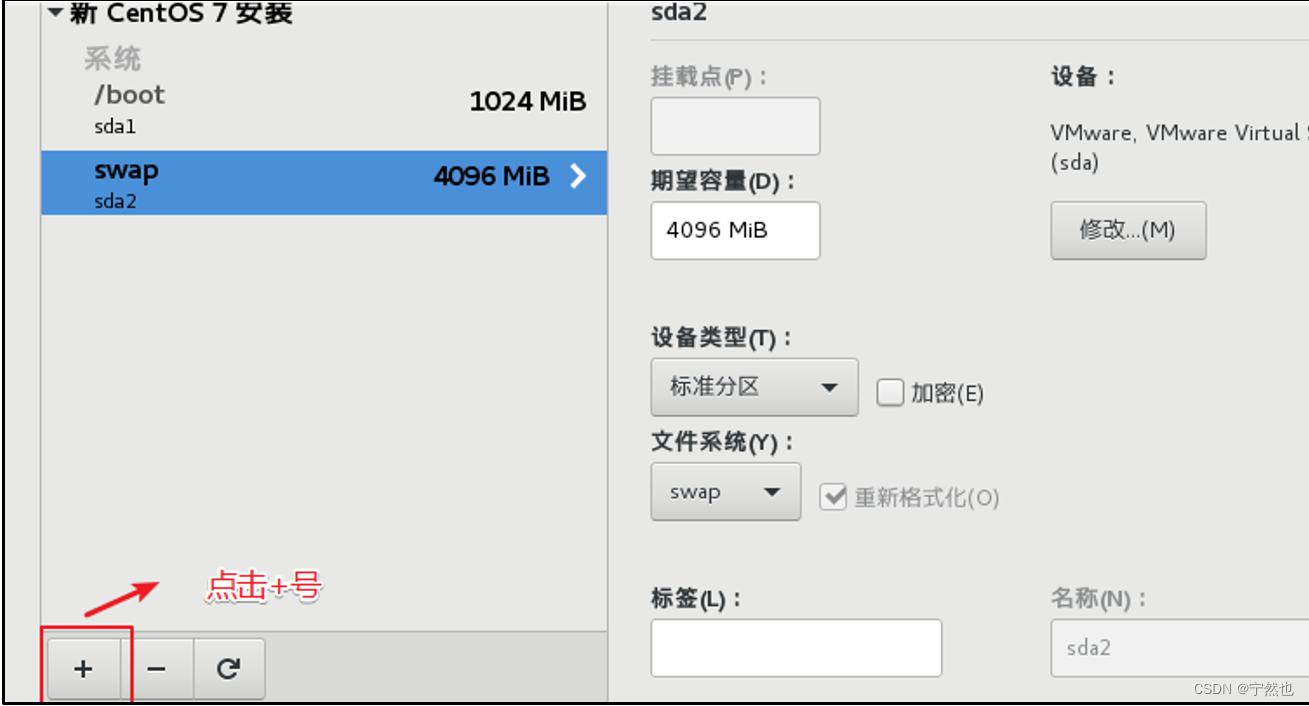Click the + icon to add a partition

point(84,668)
